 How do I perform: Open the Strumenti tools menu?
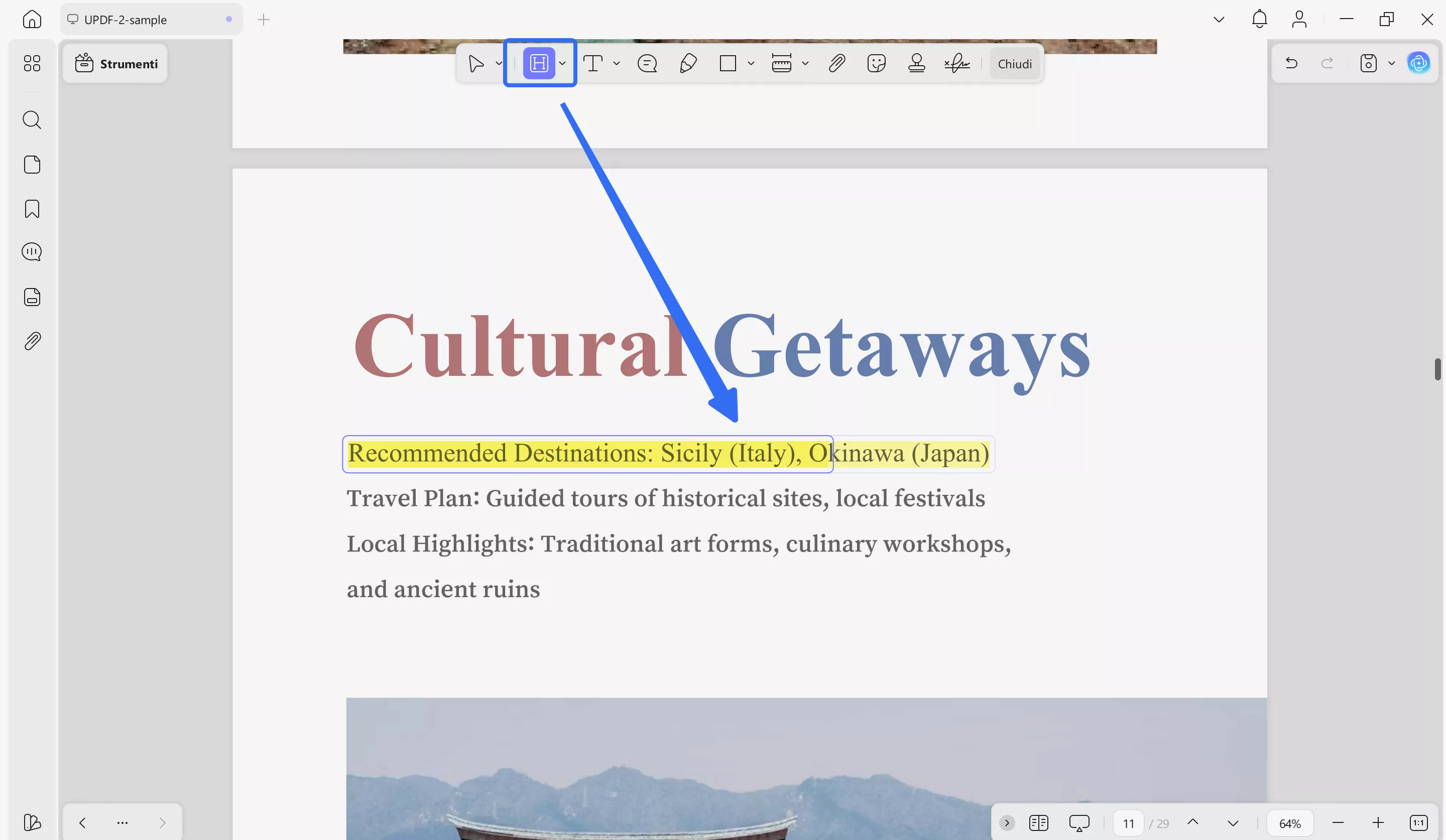pos(116,64)
